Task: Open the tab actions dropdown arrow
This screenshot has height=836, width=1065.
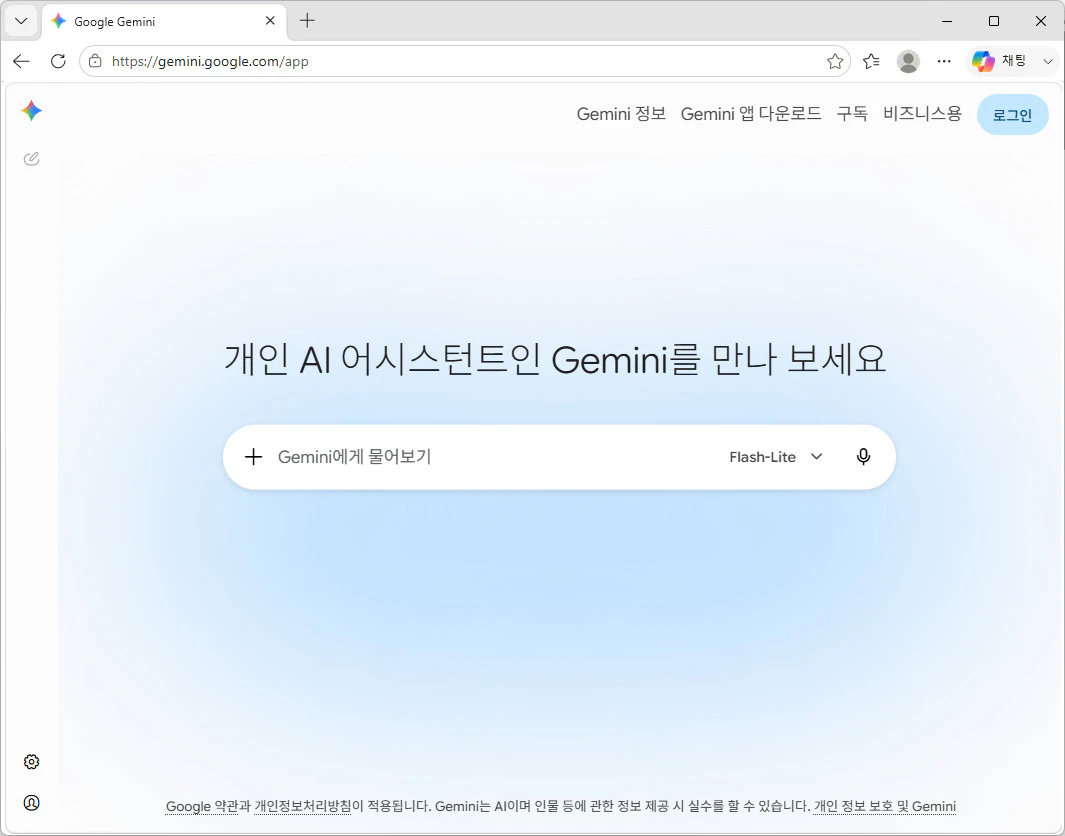Action: 21,21
